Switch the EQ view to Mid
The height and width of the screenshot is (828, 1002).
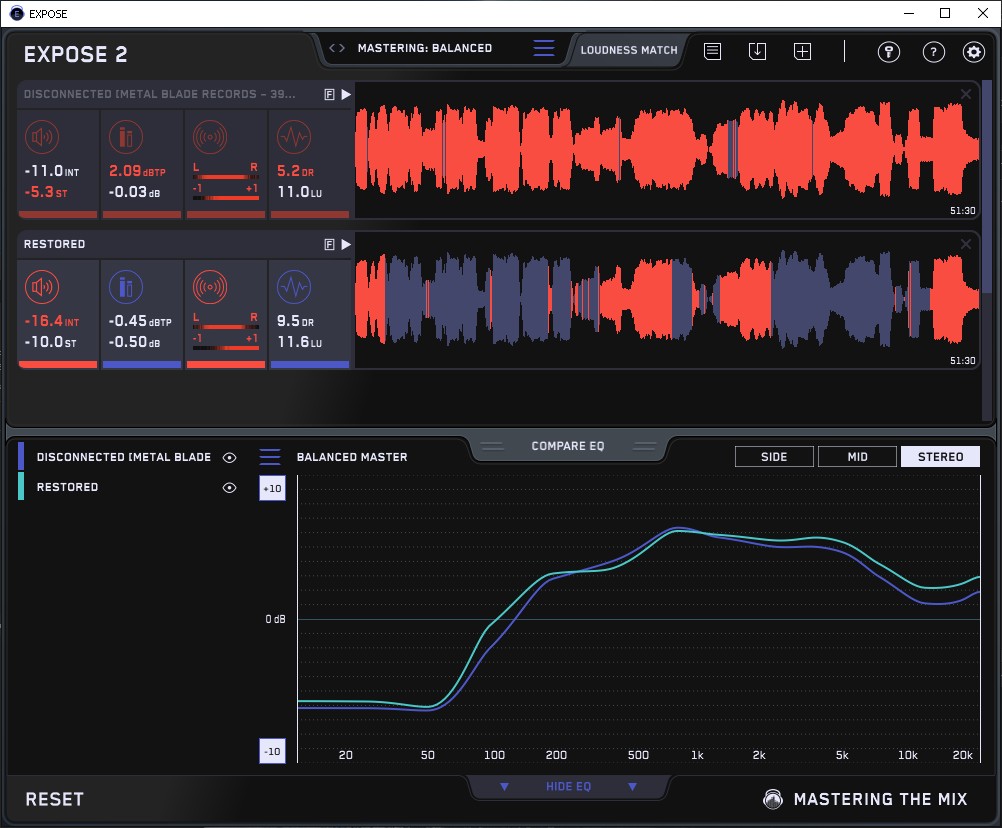857,457
